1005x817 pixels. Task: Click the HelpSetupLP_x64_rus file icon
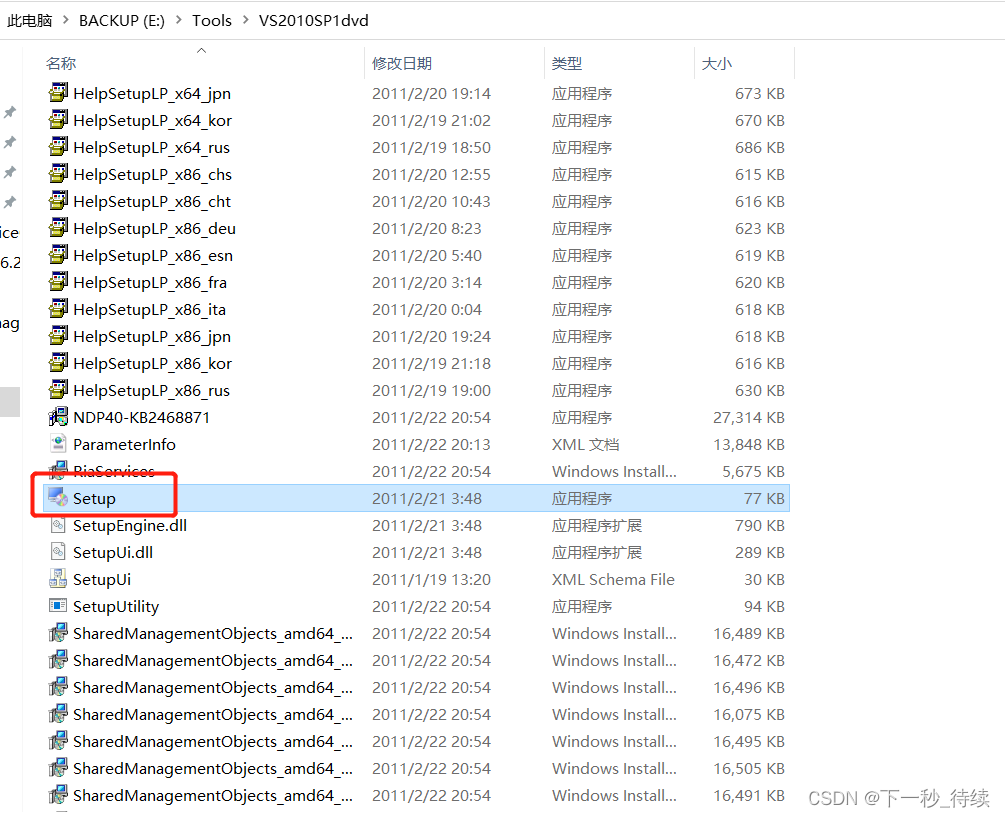pyautogui.click(x=58, y=147)
